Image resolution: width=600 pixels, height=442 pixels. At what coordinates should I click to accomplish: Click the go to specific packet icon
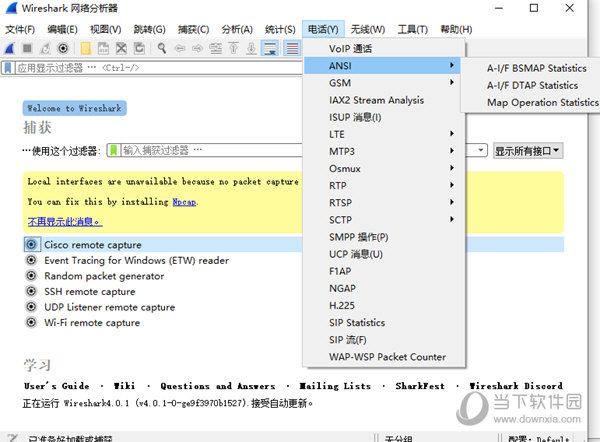[215, 49]
